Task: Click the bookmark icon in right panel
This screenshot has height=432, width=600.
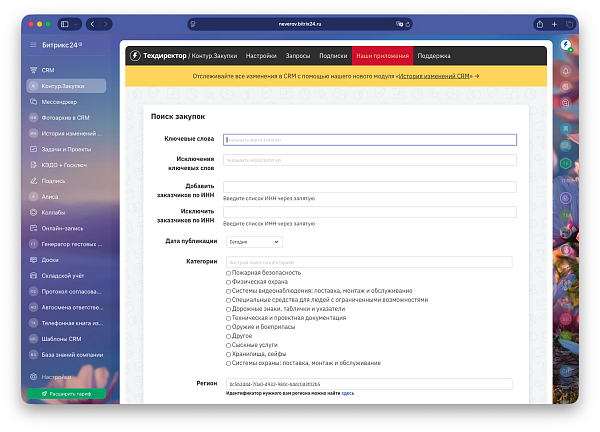Action: 566,128
